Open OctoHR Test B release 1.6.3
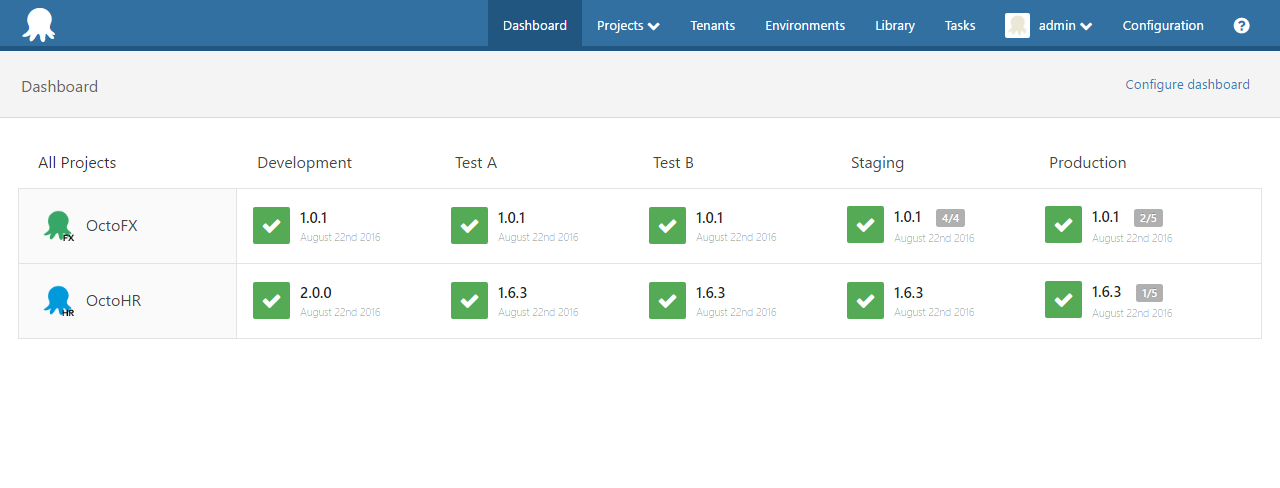Image resolution: width=1280 pixels, height=488 pixels. (711, 293)
